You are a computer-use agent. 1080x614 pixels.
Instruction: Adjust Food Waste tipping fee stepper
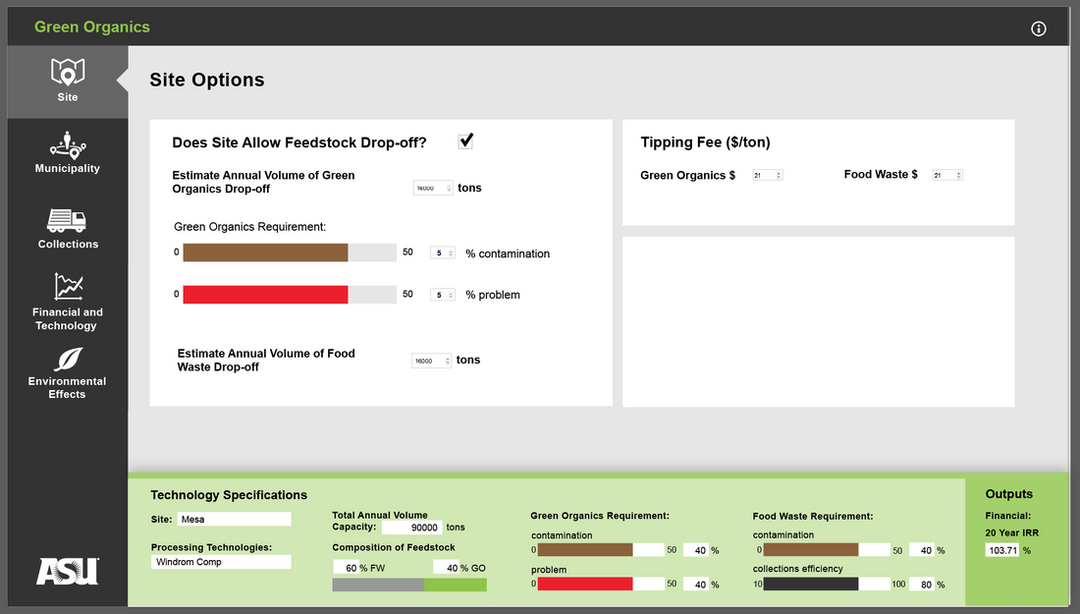coord(946,175)
